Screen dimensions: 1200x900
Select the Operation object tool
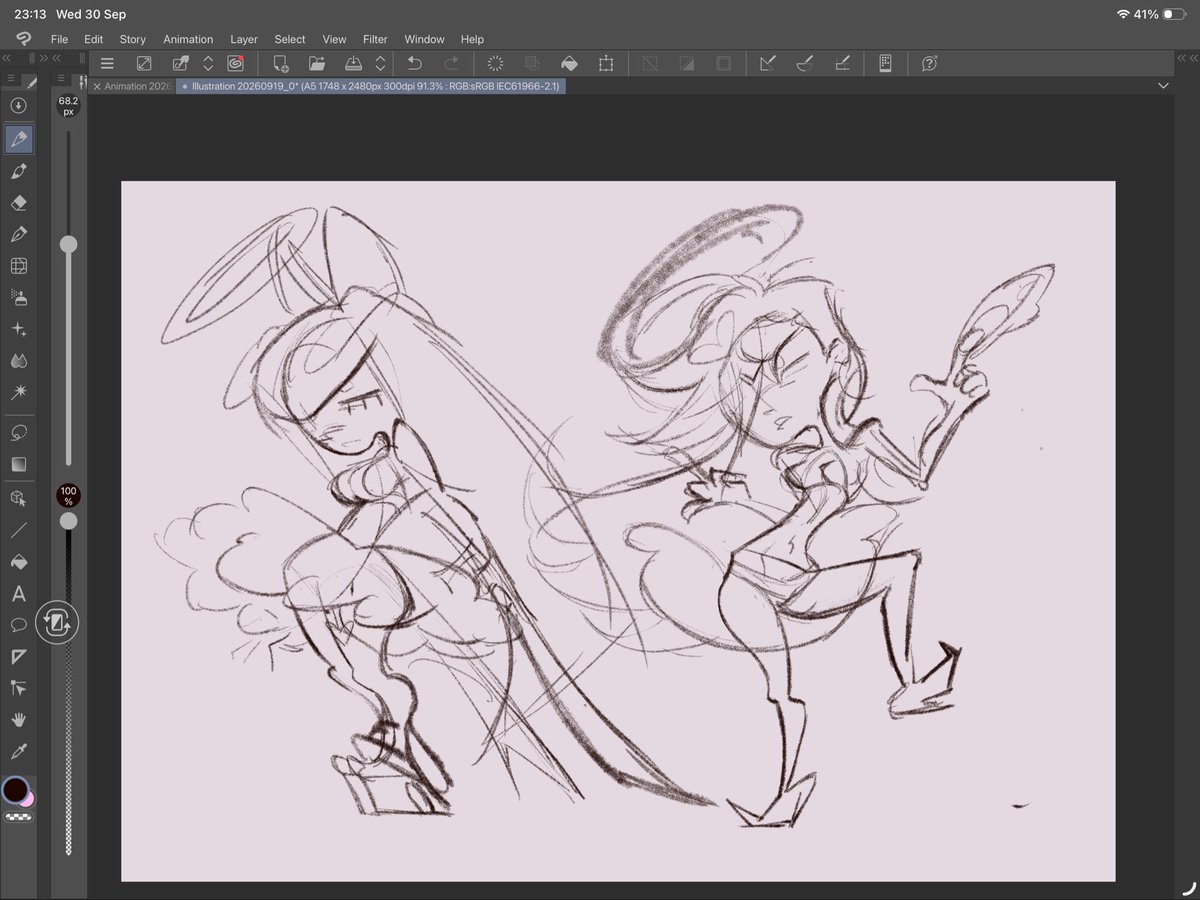pos(18,497)
